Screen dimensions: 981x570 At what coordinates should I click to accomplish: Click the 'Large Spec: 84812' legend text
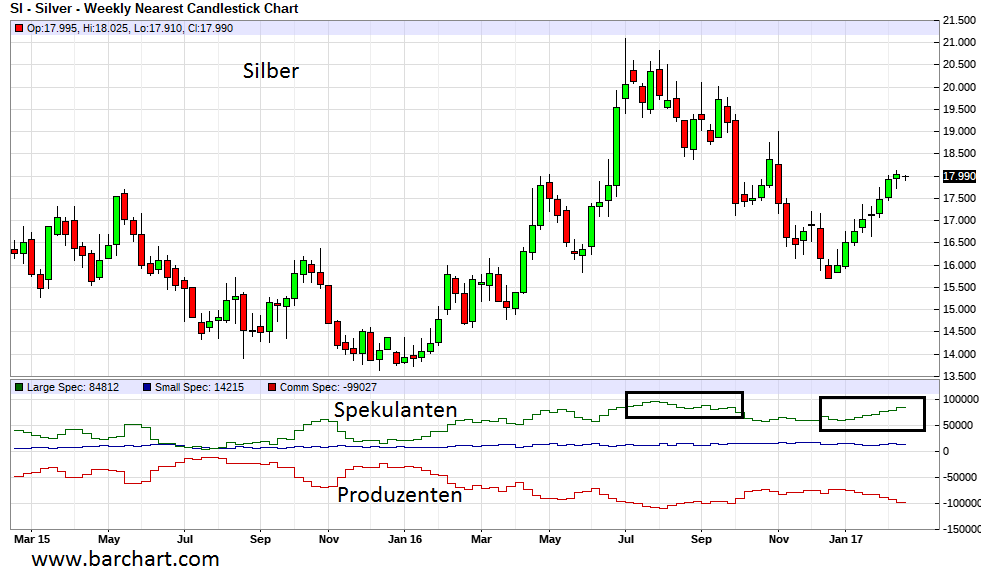pyautogui.click(x=72, y=387)
